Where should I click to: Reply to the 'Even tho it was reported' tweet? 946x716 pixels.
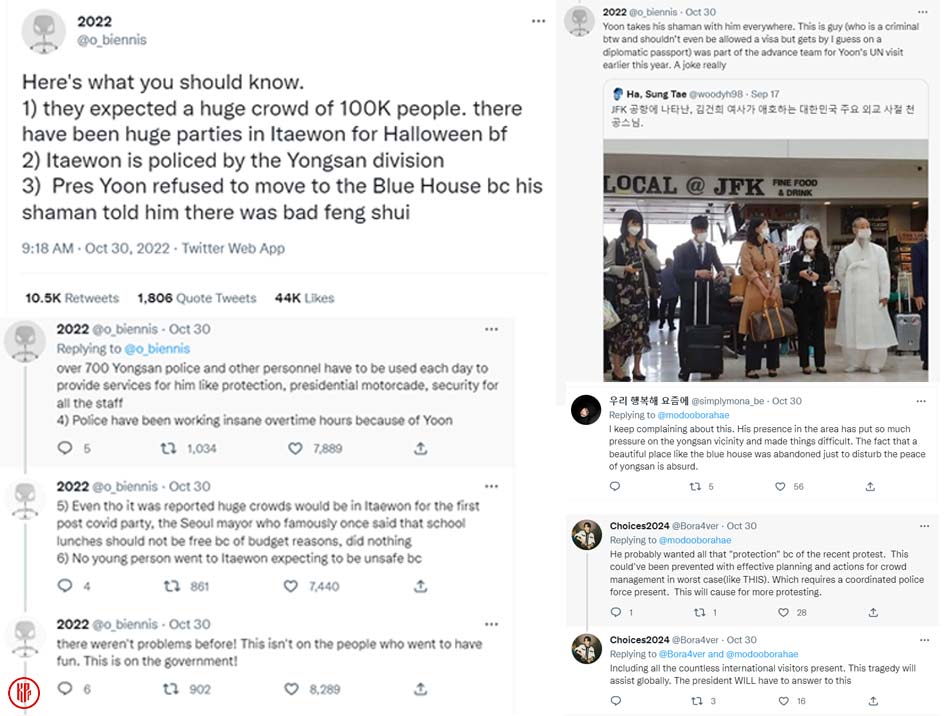coord(66,586)
